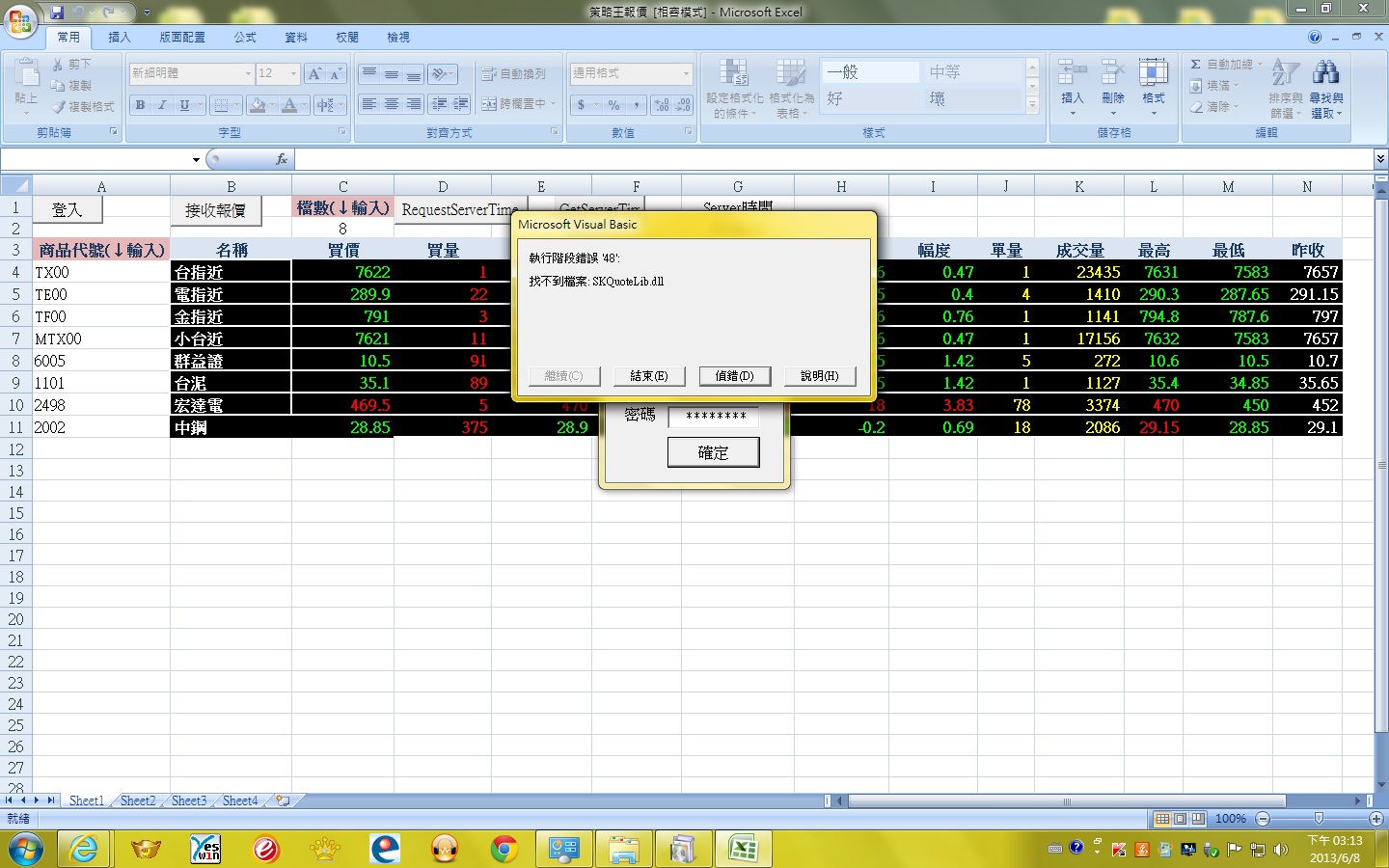This screenshot has height=868, width=1389.
Task: Open the 版面配置 ribbon tab
Action: pyautogui.click(x=182, y=38)
